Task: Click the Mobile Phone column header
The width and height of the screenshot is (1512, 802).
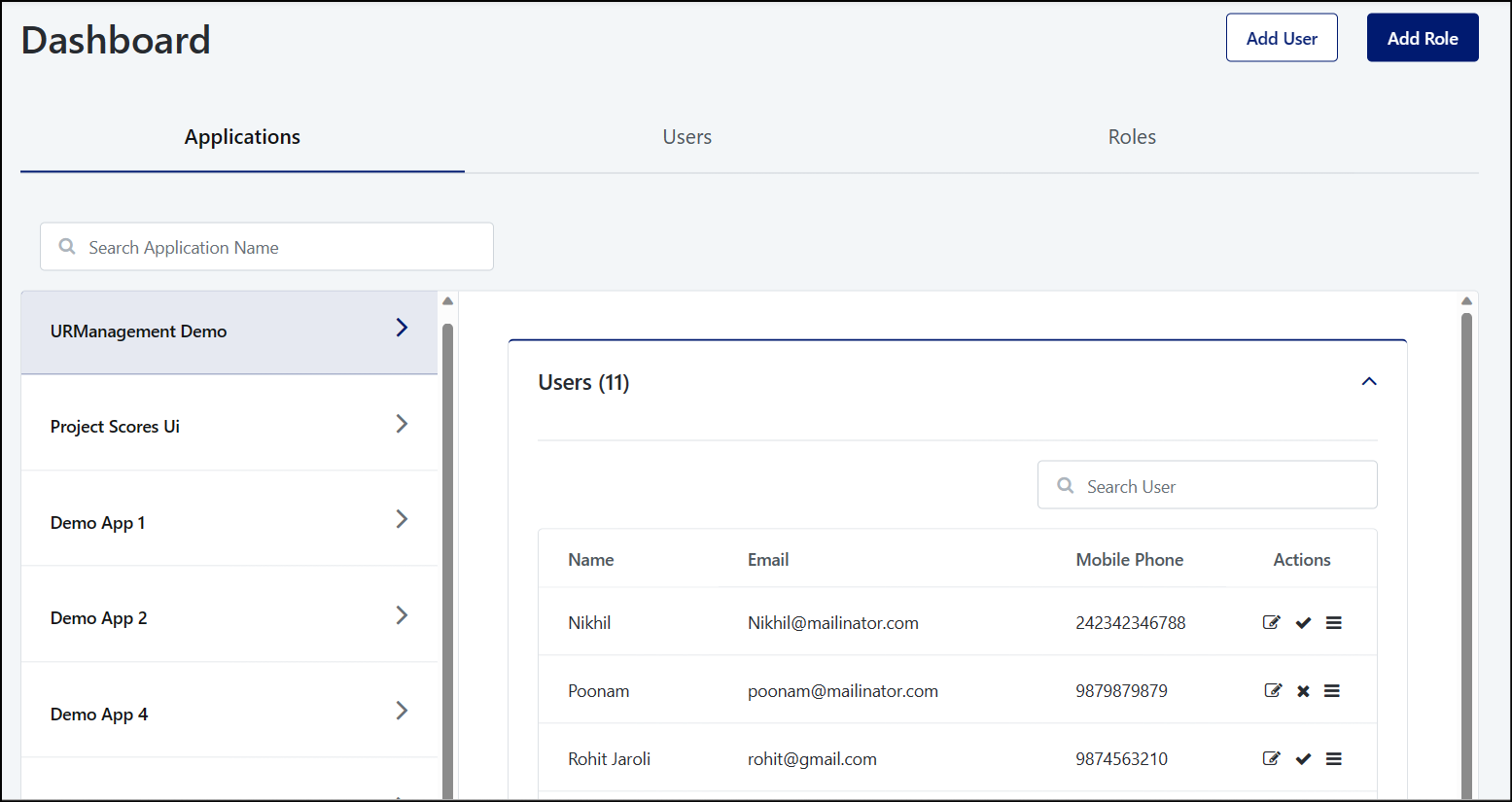Action: tap(1130, 560)
